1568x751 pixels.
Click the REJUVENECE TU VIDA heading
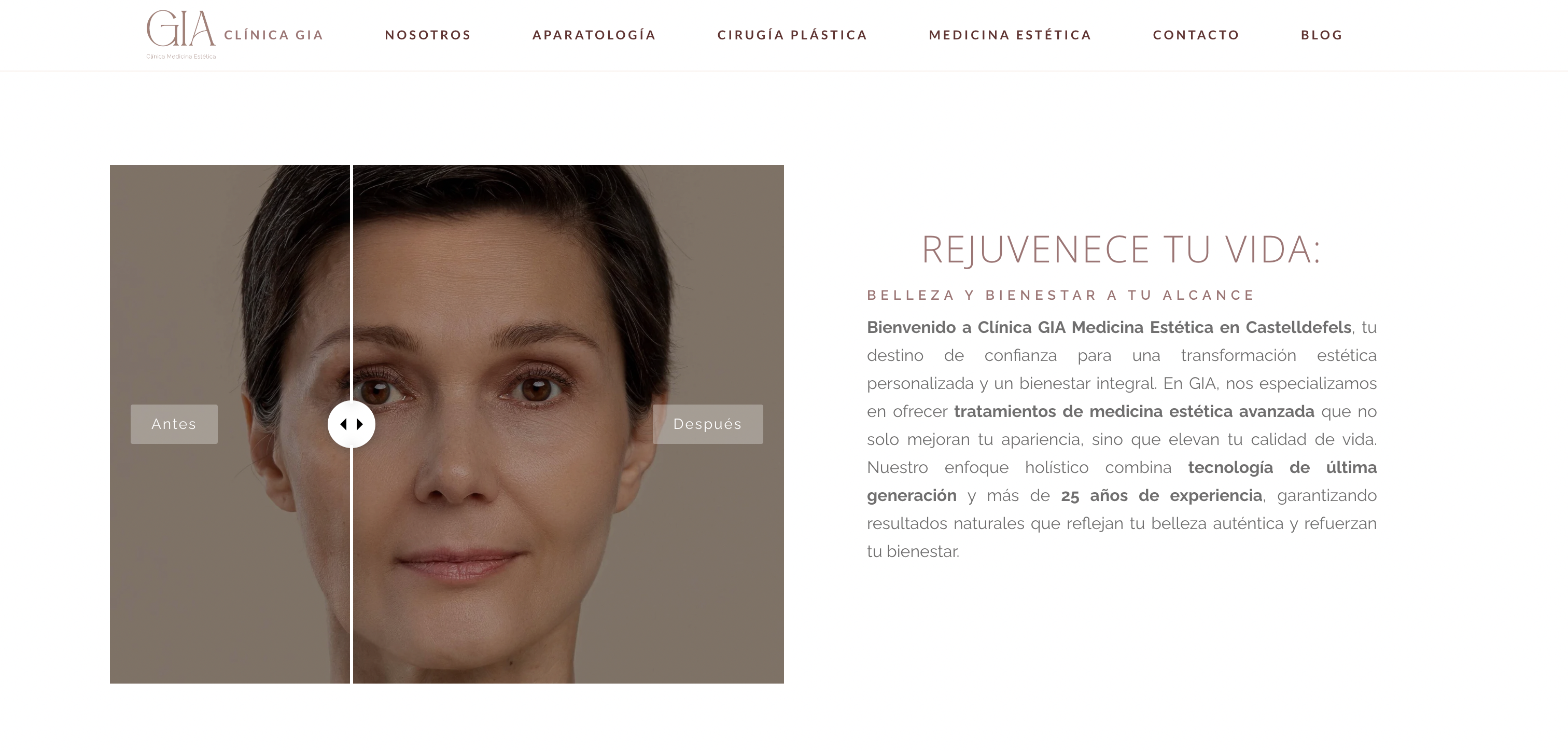tap(1121, 249)
